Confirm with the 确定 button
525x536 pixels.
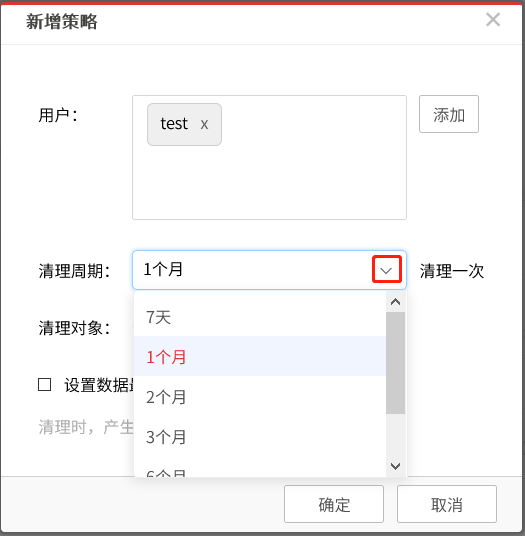[x=334, y=504]
